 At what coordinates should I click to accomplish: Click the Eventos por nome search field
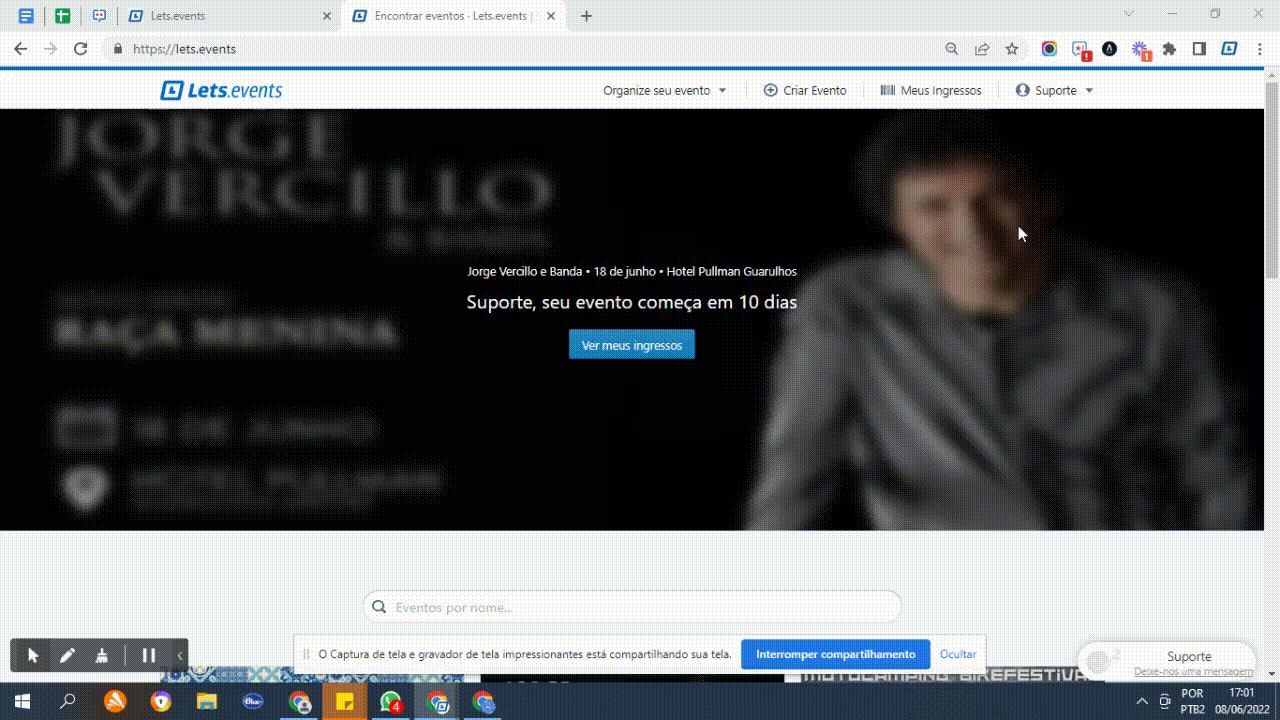640,607
